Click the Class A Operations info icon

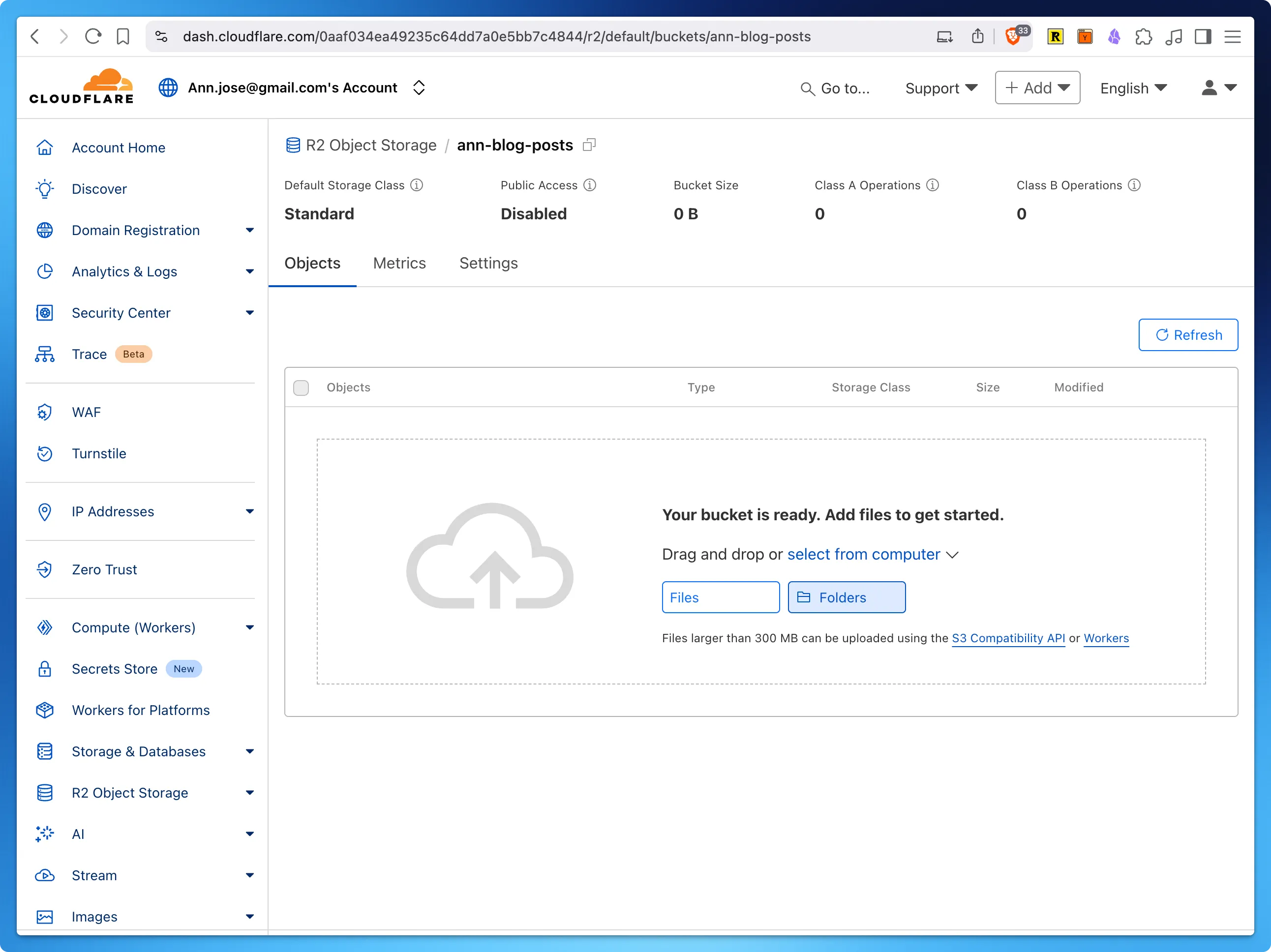[933, 185]
